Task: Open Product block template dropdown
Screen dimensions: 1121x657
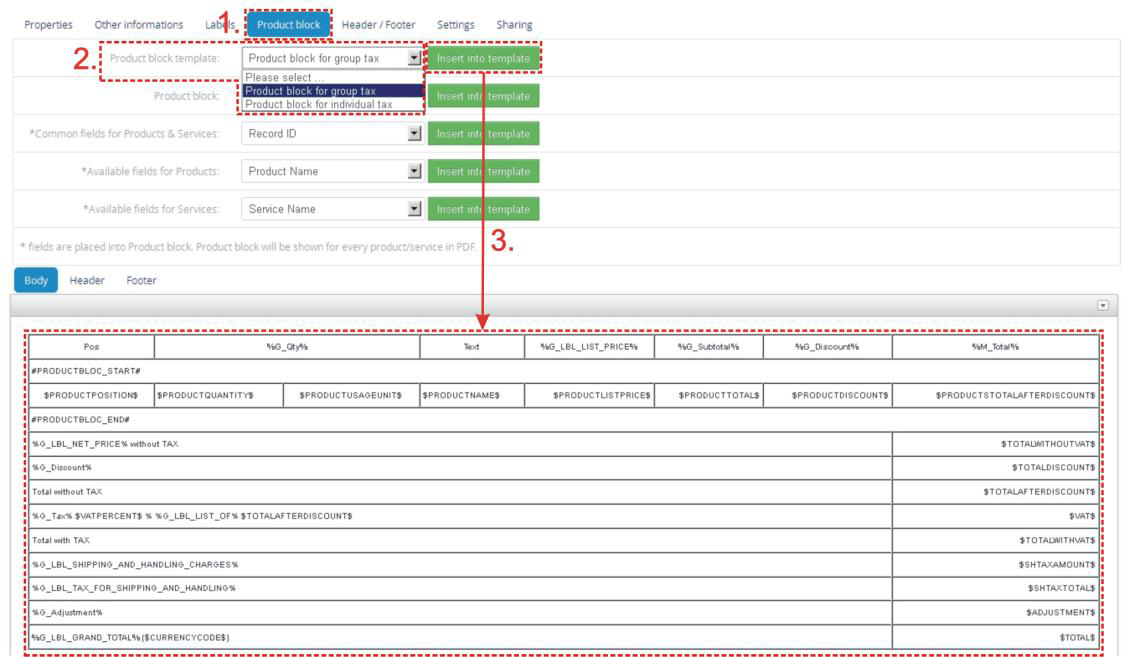Action: (x=332, y=58)
